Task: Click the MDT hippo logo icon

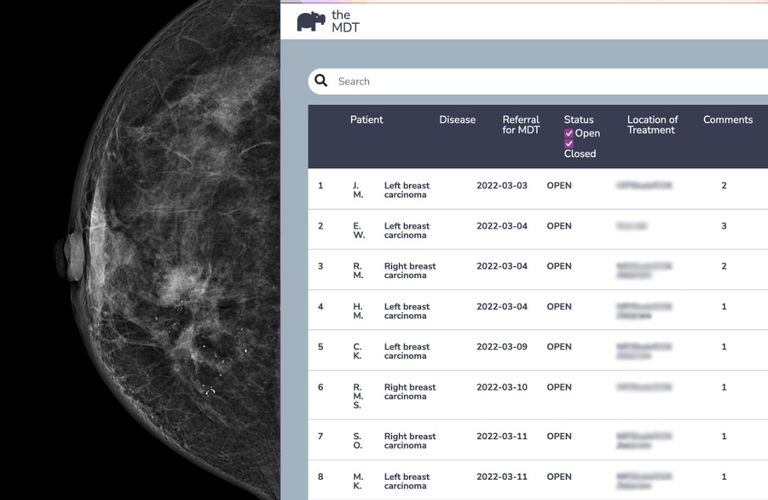Action: 311,22
